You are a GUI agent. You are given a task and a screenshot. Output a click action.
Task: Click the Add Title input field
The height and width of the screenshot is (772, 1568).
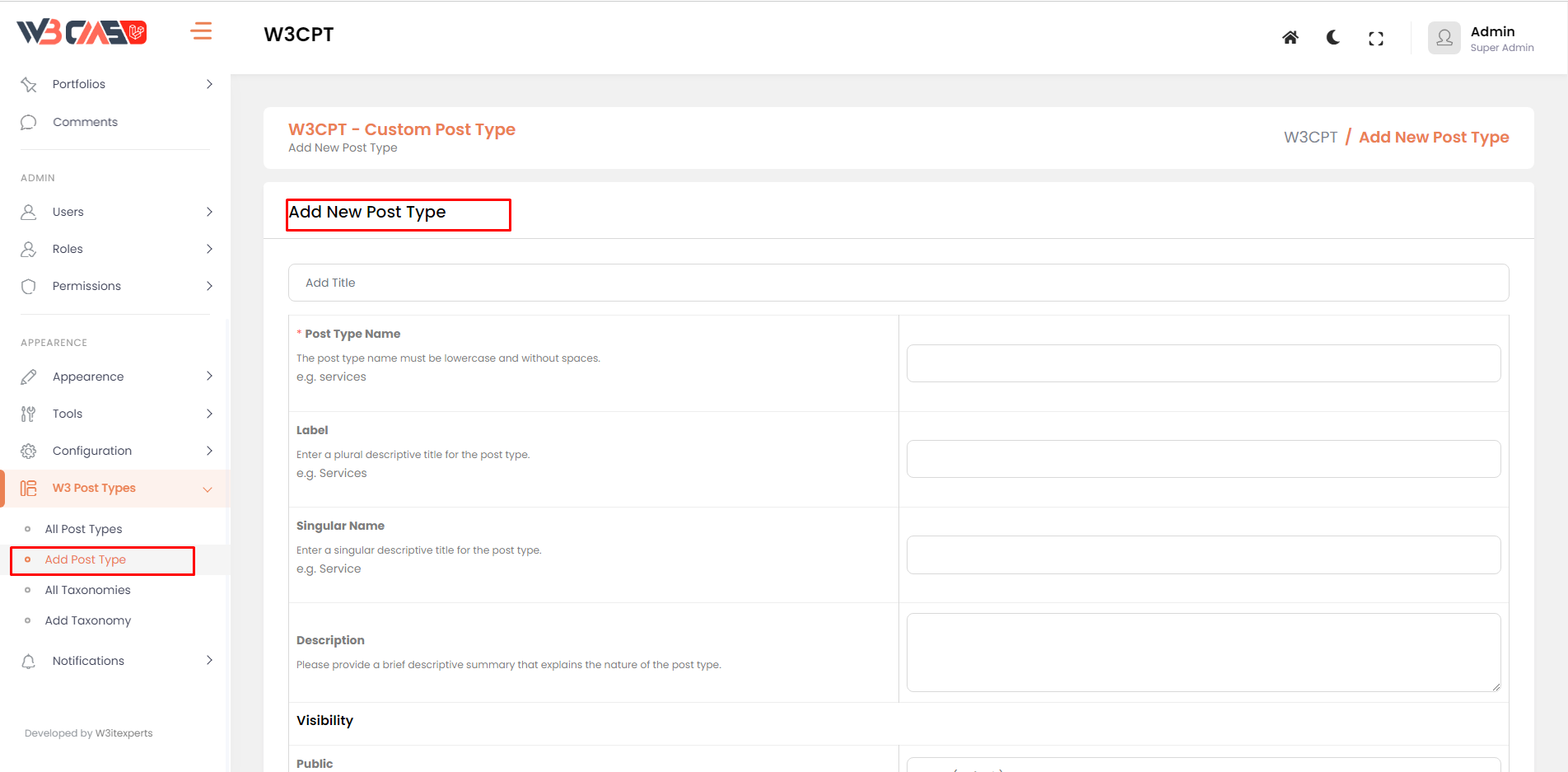[898, 283]
